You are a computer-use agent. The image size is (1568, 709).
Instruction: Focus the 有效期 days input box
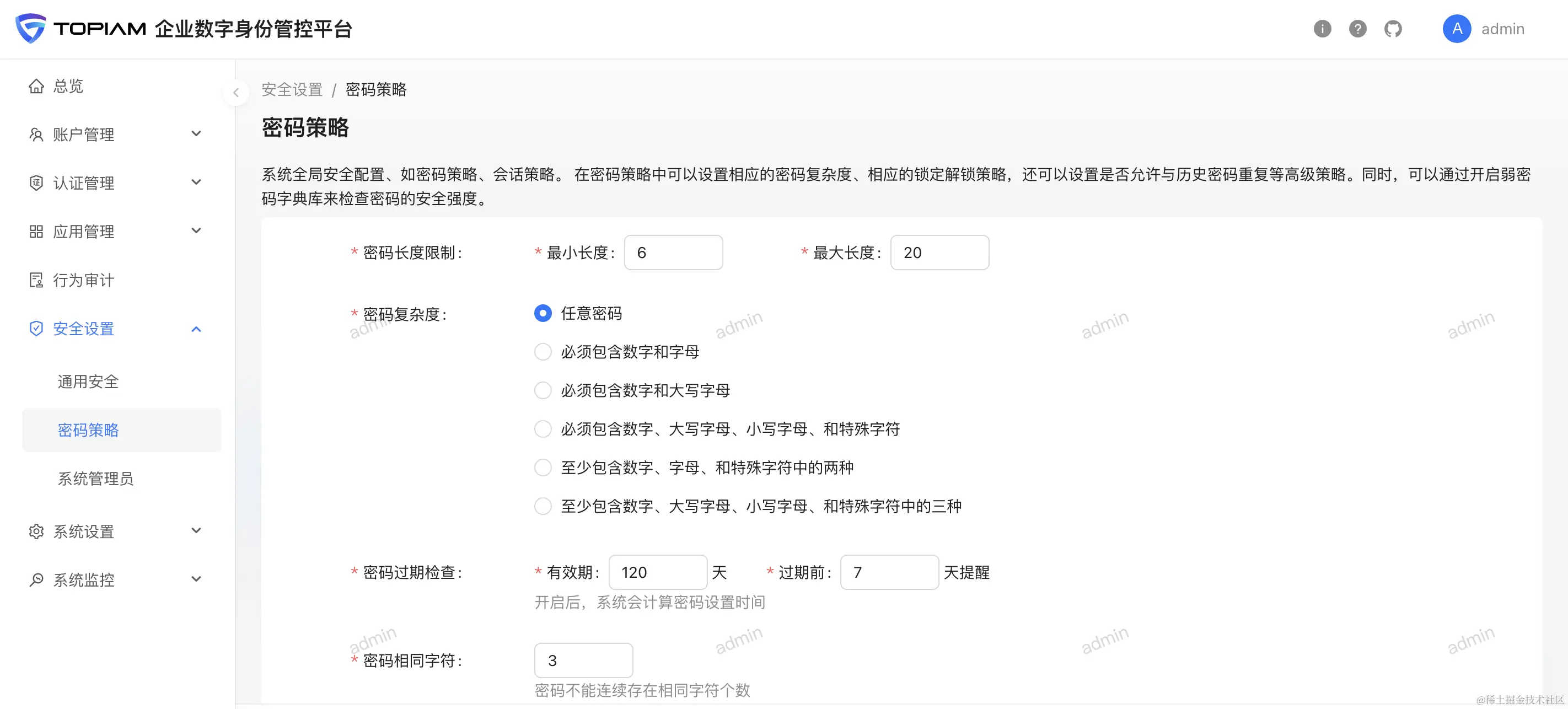[x=657, y=573]
